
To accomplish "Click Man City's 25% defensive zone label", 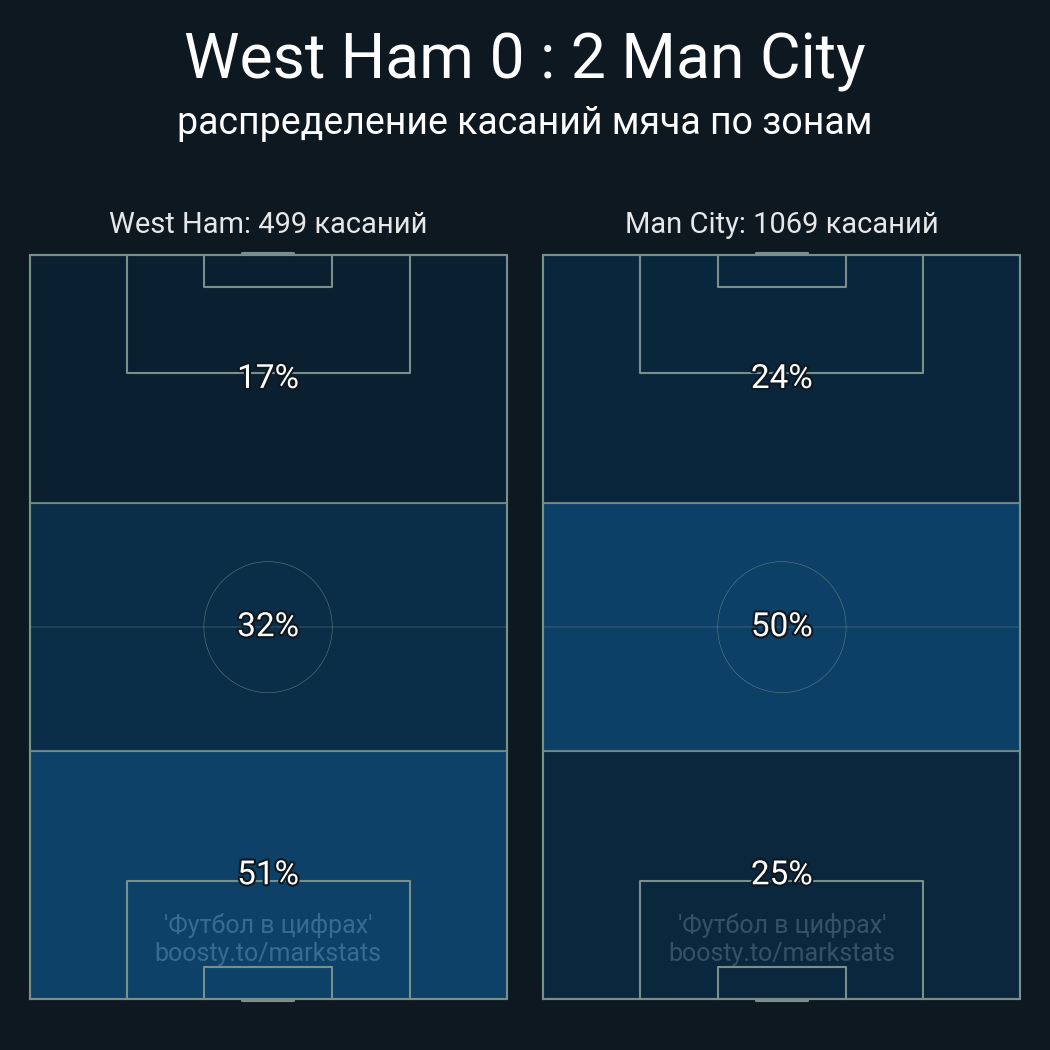I will click(782, 873).
